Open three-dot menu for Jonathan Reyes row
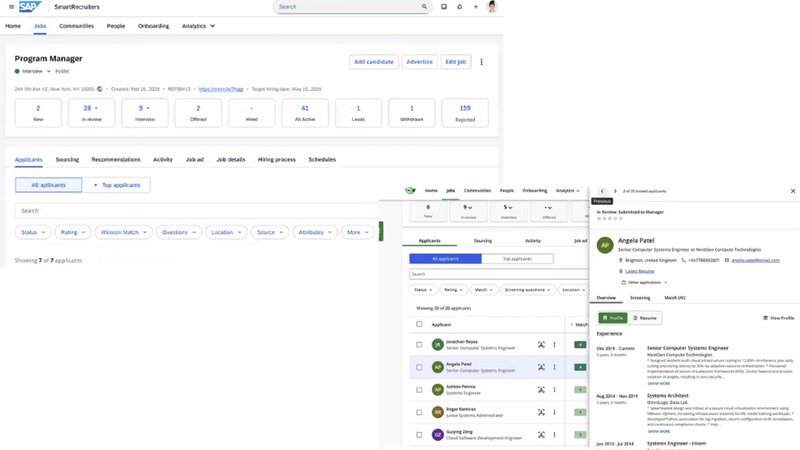Screen dimensions: 800x450 coord(555,345)
